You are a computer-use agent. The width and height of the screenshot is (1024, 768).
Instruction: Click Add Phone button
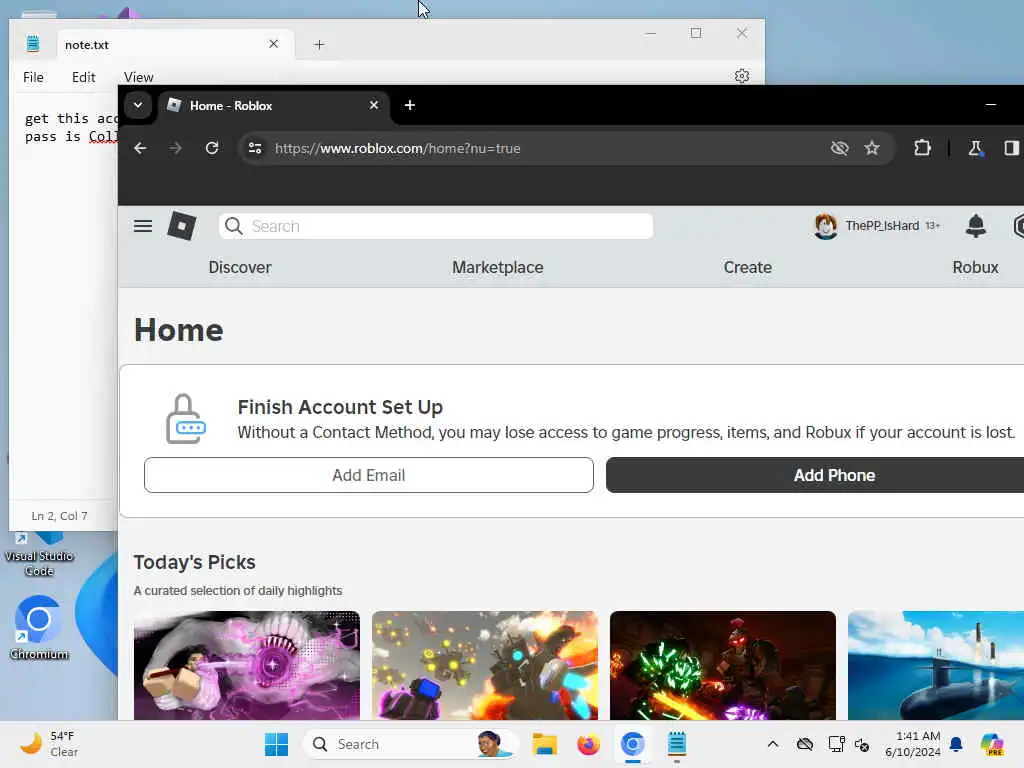(x=815, y=475)
